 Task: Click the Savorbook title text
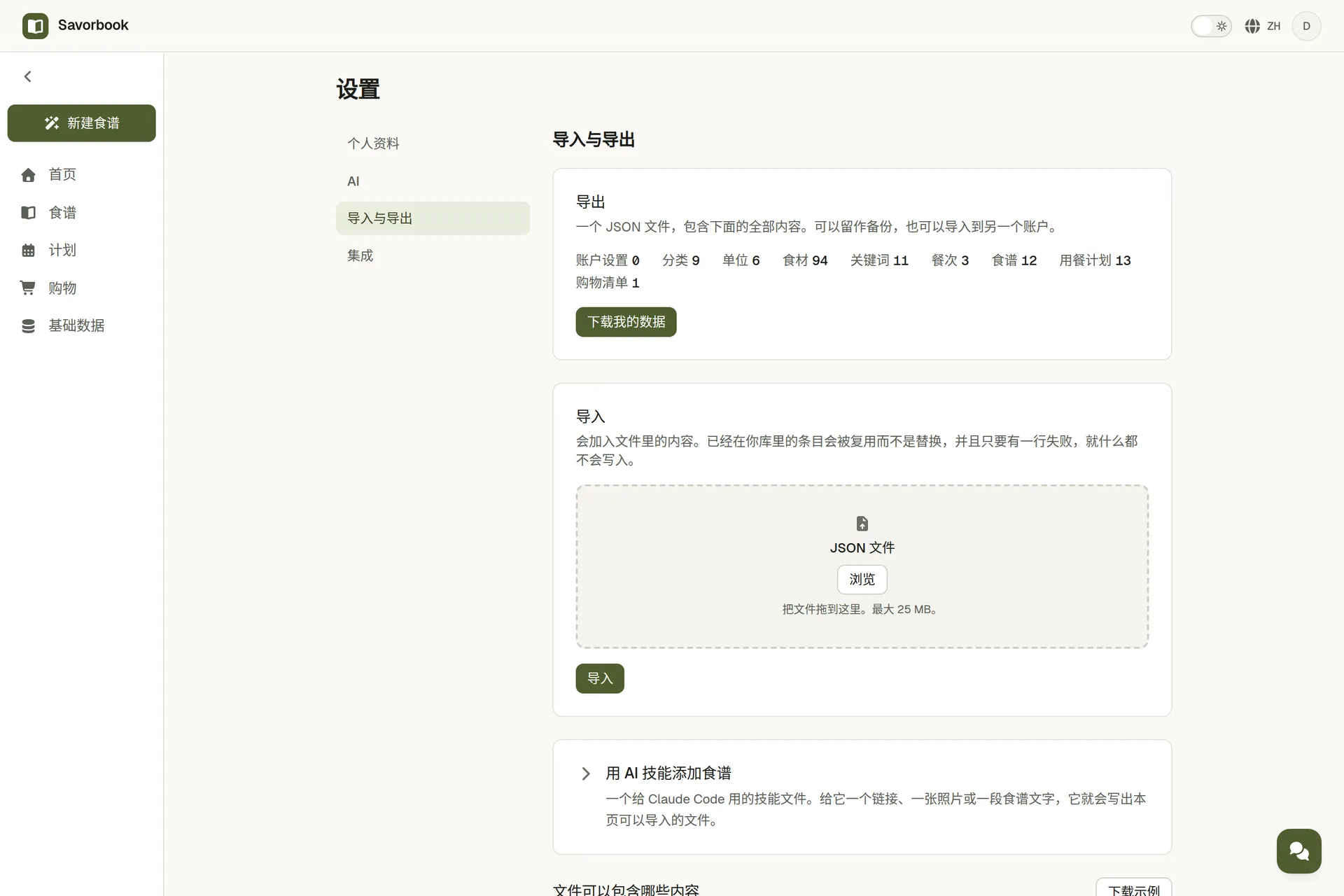coord(93,25)
